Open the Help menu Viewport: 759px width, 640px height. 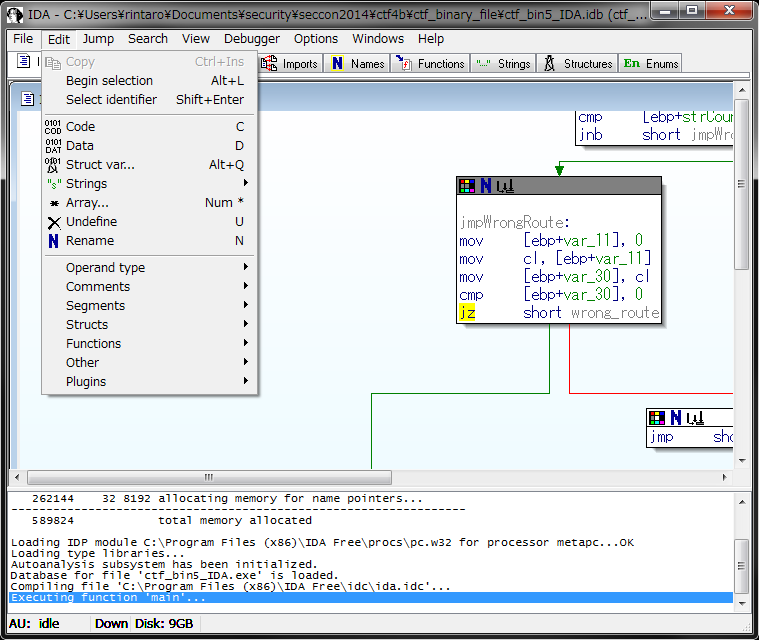430,39
